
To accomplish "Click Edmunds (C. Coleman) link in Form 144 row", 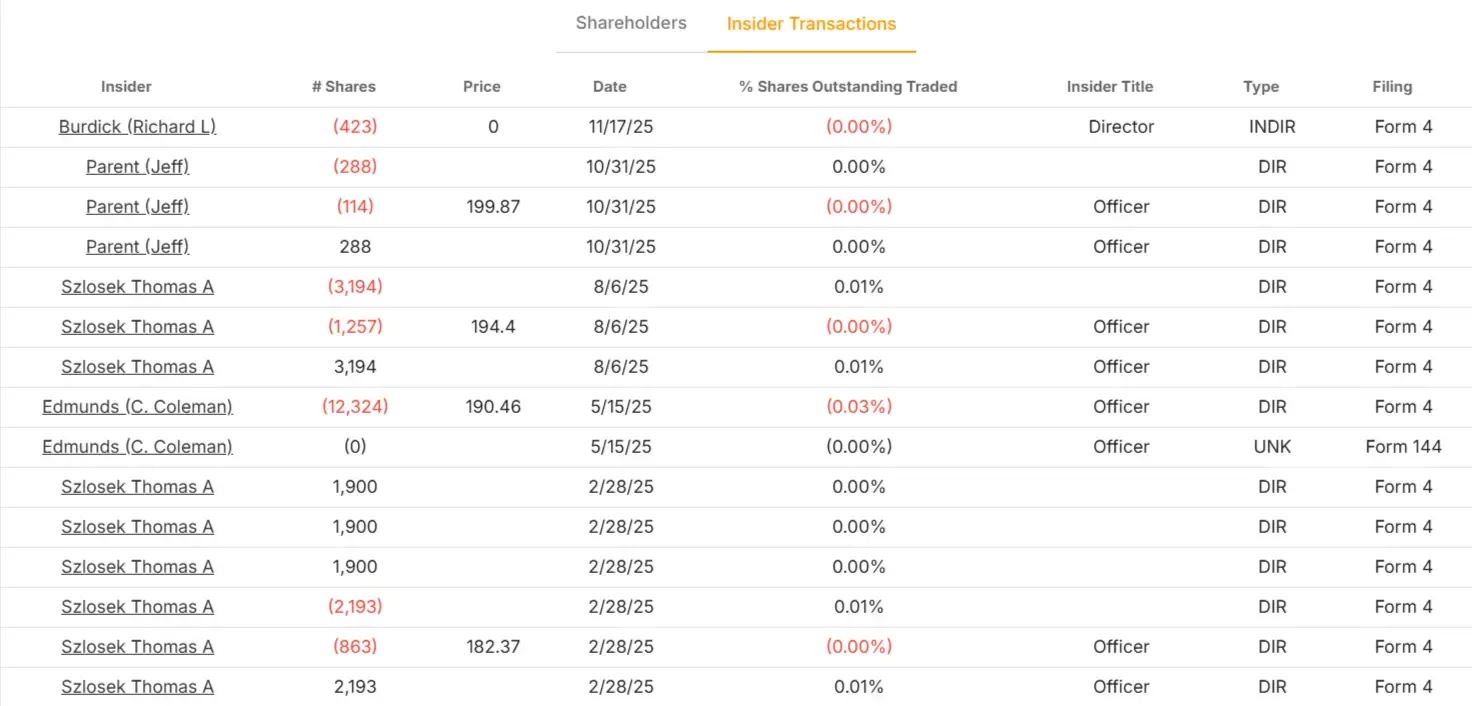I will [x=137, y=447].
